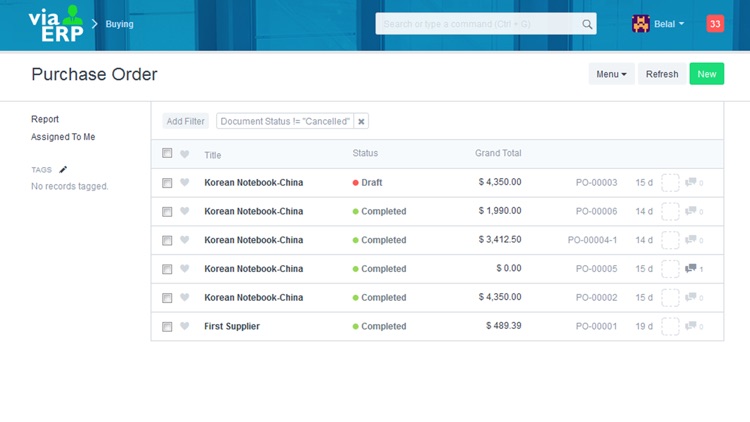Check the PO-00006 row checkbox

tap(167, 211)
